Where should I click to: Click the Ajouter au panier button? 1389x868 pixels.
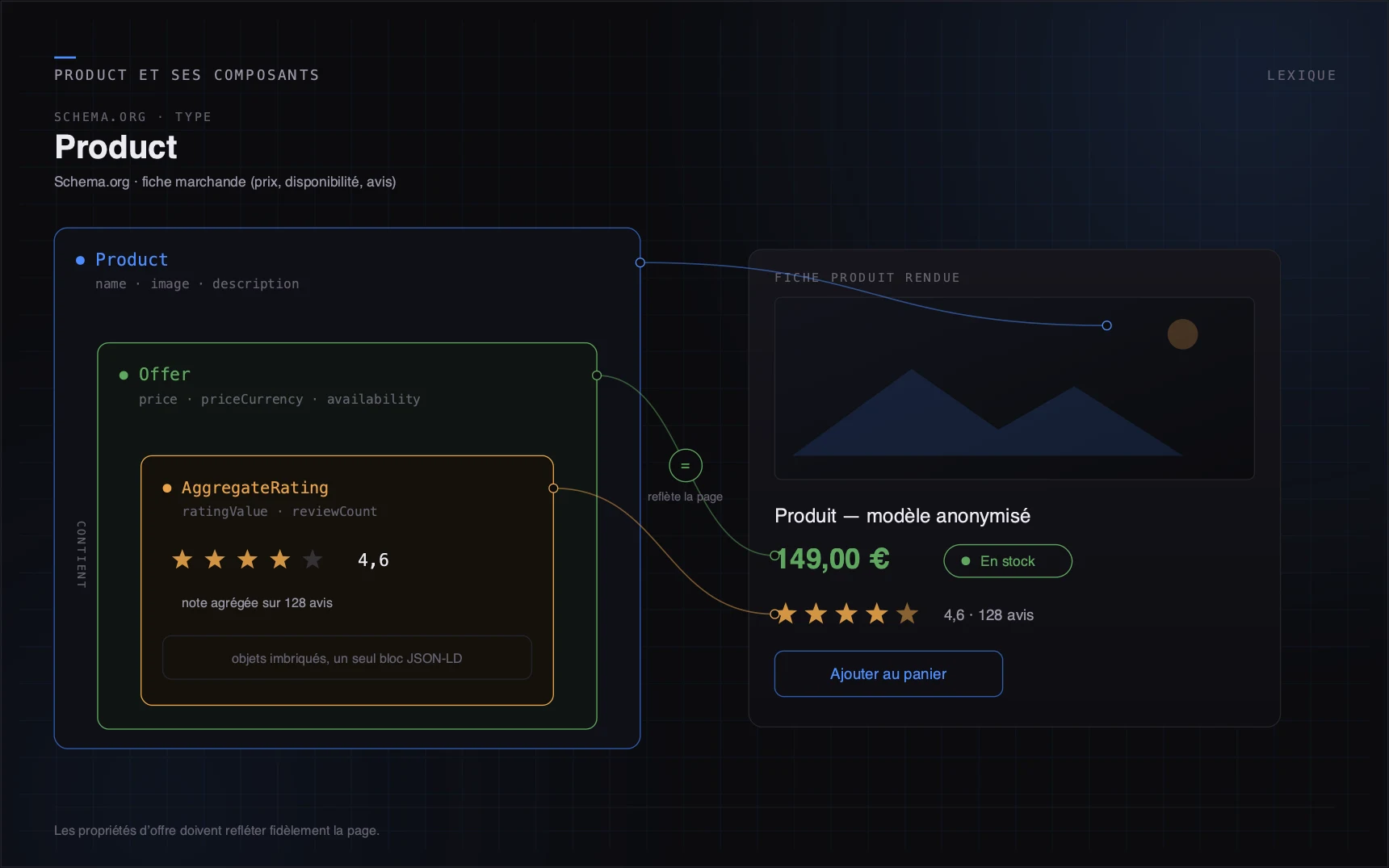888,673
